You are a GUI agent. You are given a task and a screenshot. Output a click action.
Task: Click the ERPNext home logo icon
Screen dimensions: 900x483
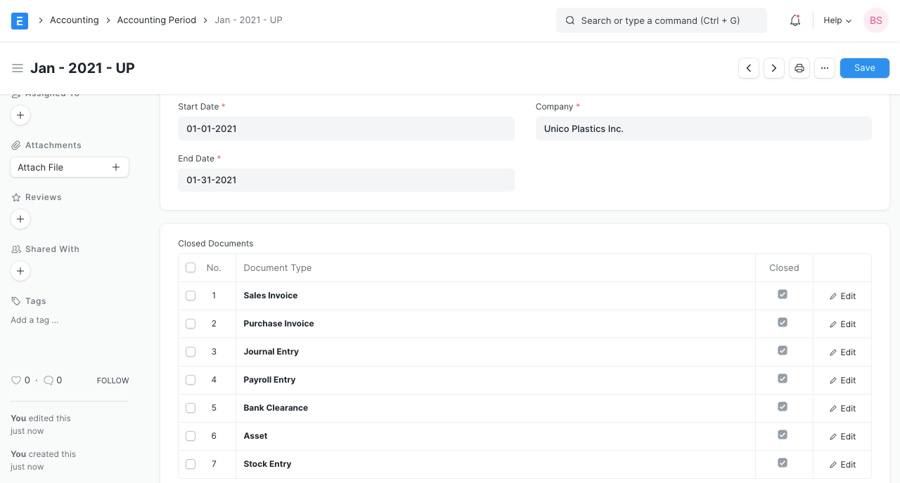click(20, 20)
